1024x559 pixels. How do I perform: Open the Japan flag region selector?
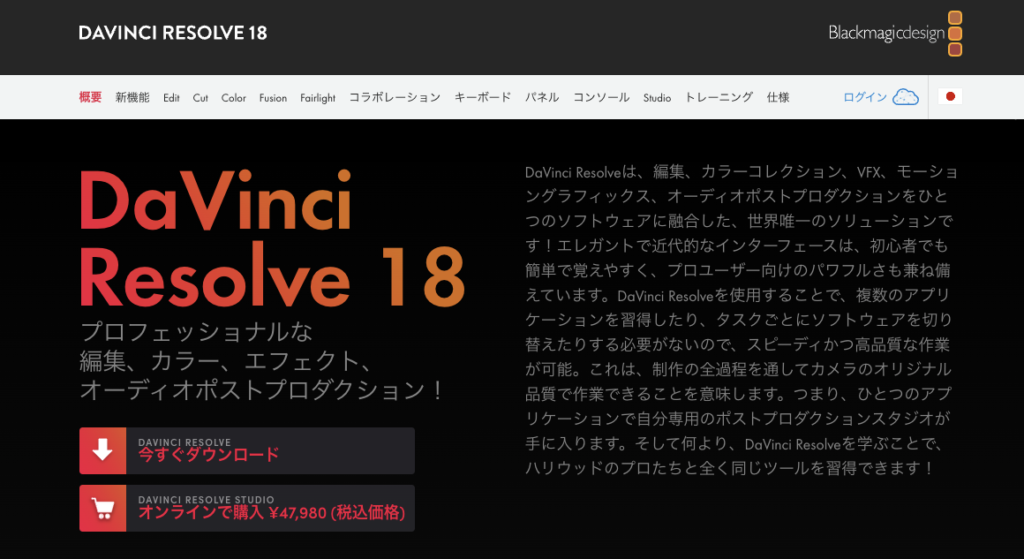tap(950, 97)
